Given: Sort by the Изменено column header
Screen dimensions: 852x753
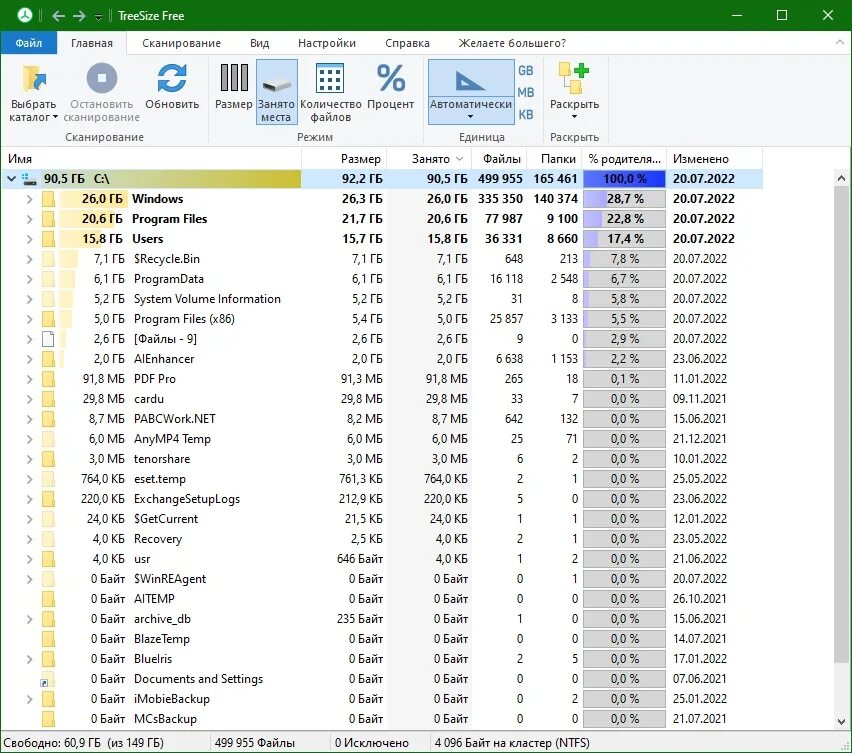Looking at the screenshot, I should [x=715, y=159].
